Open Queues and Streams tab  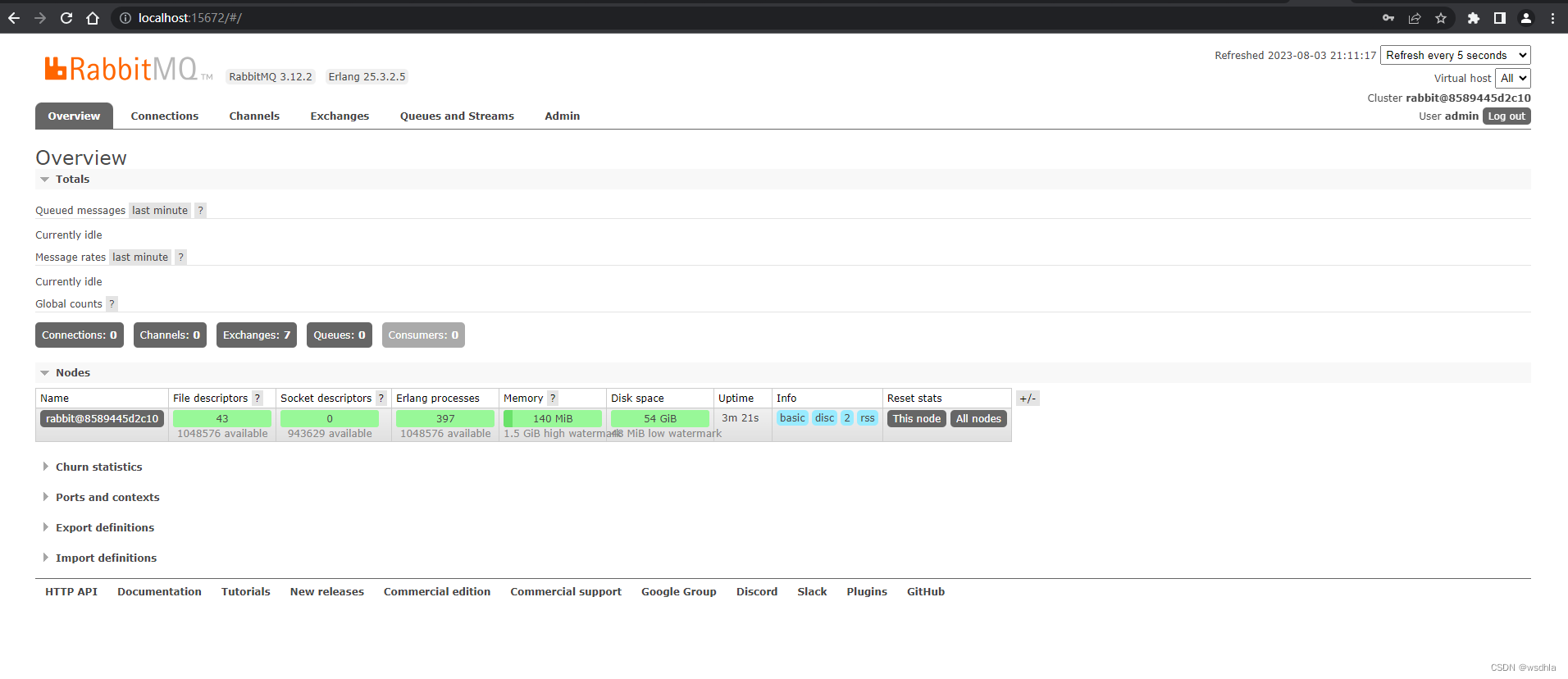pos(457,116)
